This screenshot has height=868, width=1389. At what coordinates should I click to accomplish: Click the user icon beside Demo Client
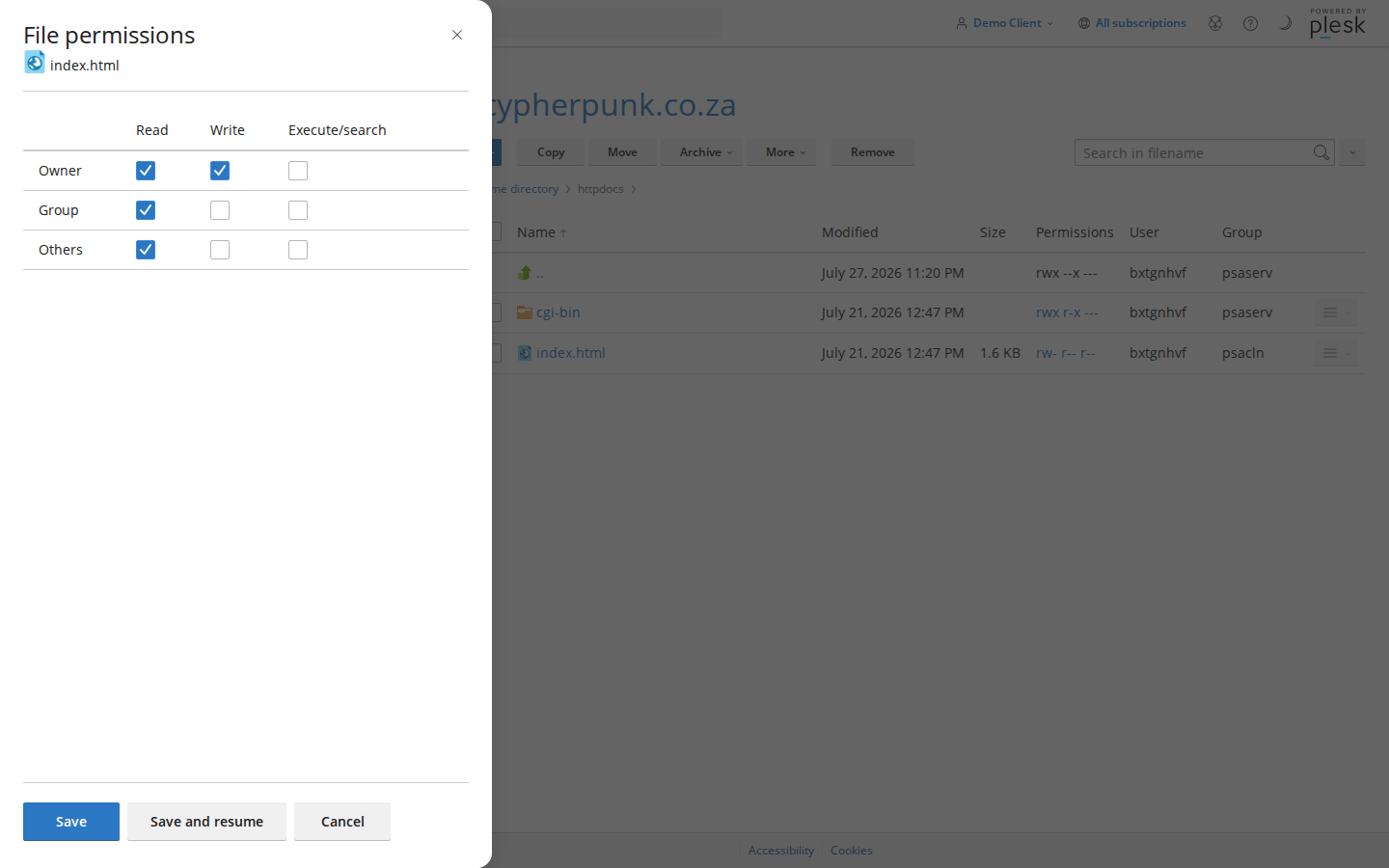pos(962,23)
